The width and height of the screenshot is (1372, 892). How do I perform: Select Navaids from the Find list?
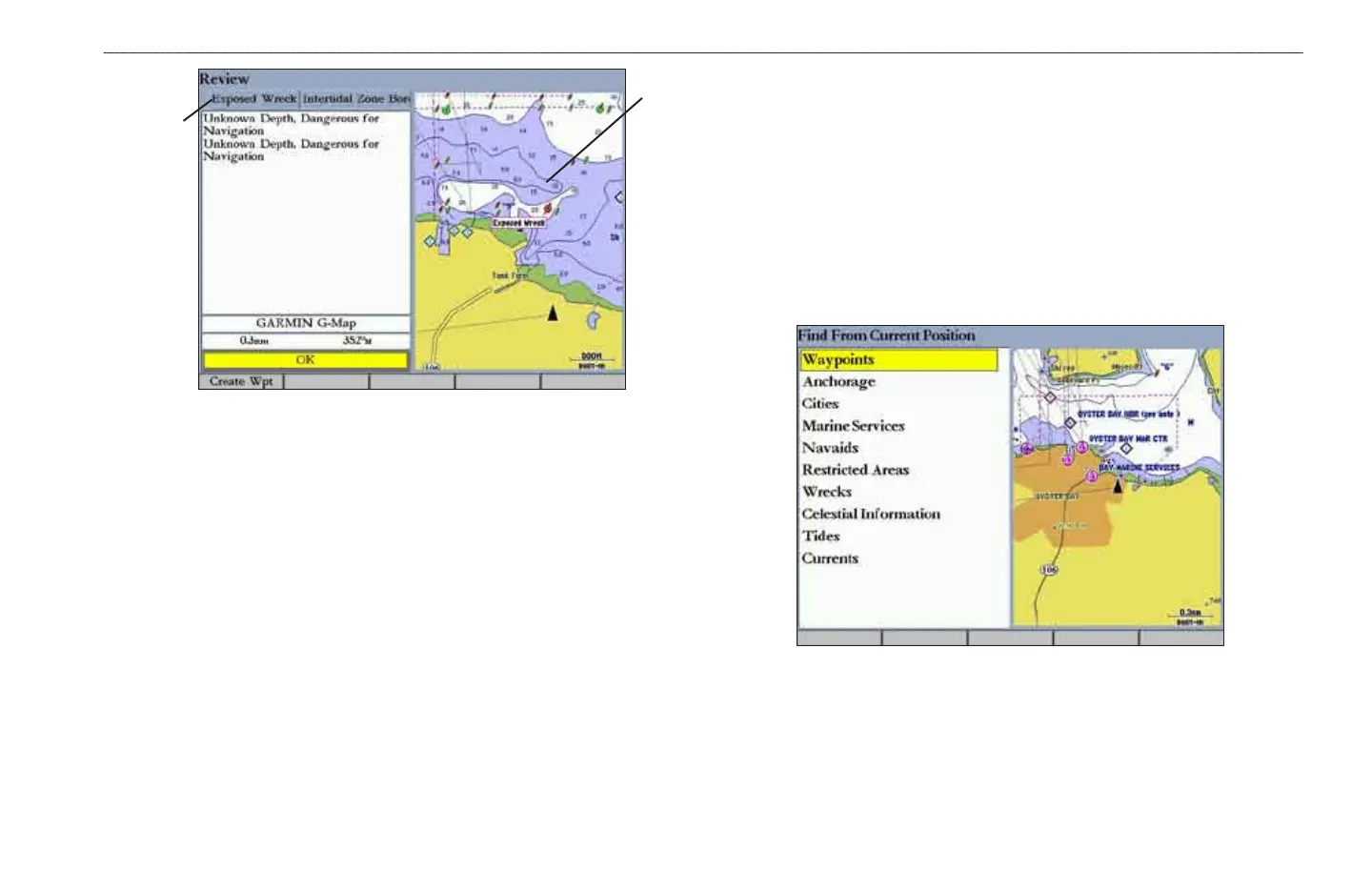(x=830, y=448)
